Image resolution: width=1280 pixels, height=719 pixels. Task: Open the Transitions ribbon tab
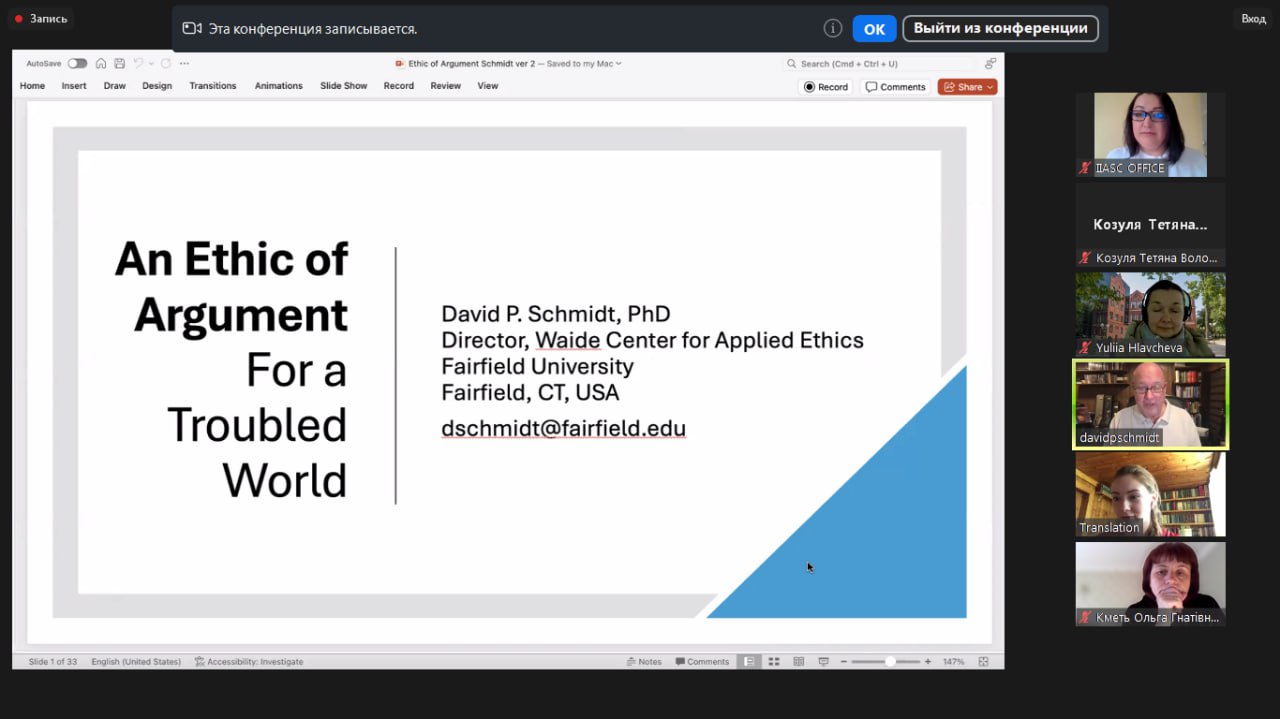pyautogui.click(x=213, y=86)
